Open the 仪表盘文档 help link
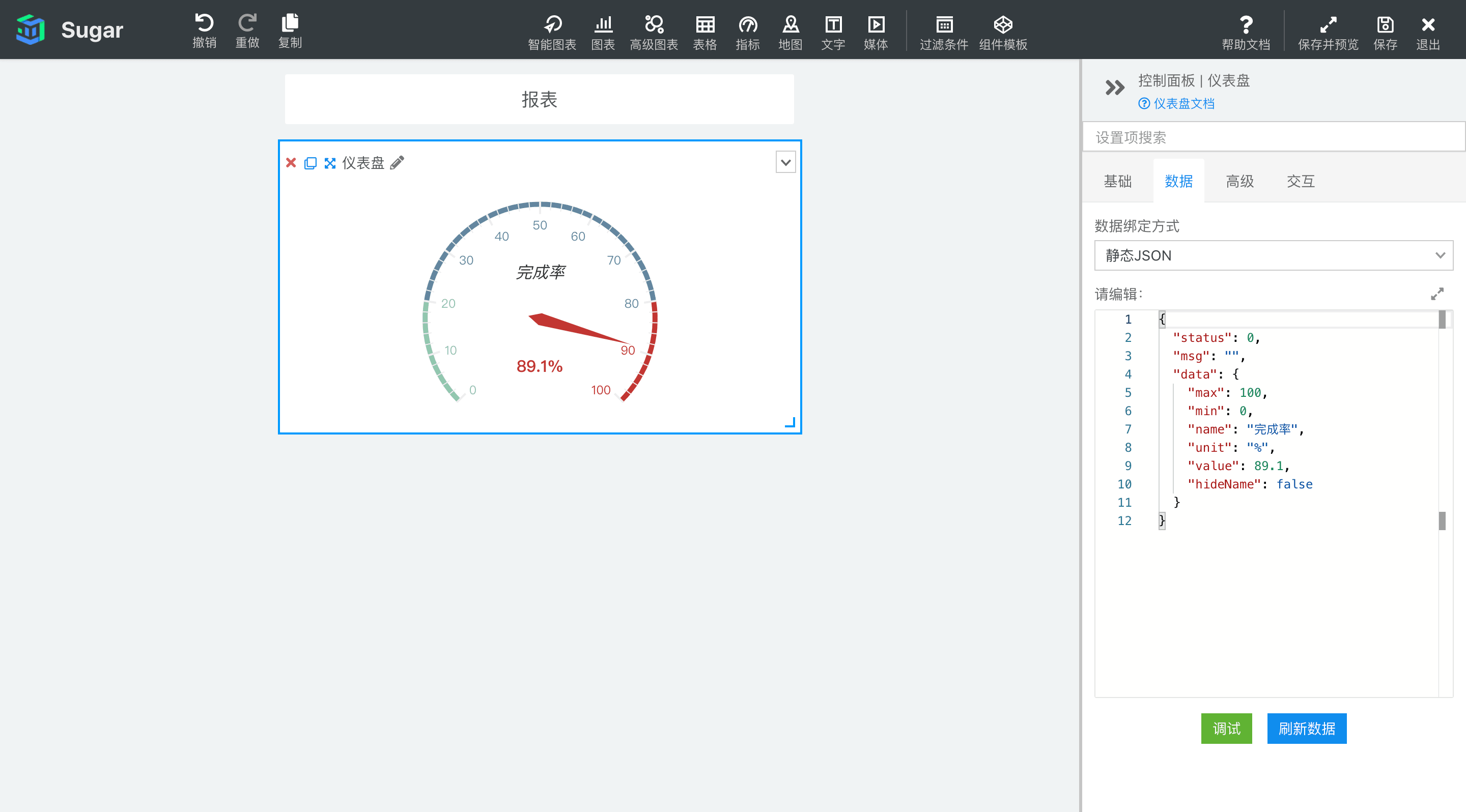 pyautogui.click(x=1182, y=103)
